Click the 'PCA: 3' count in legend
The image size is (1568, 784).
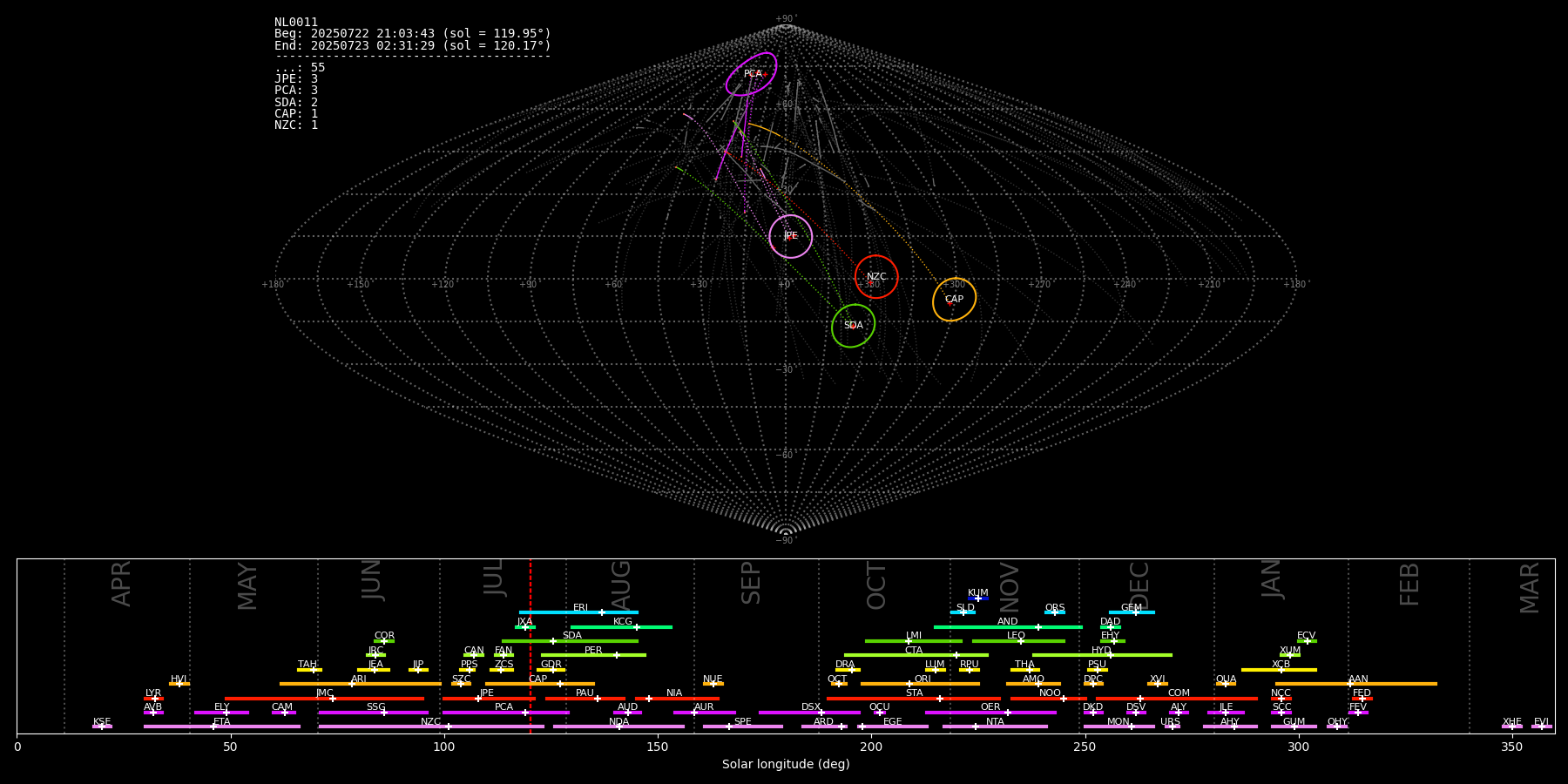click(x=296, y=90)
